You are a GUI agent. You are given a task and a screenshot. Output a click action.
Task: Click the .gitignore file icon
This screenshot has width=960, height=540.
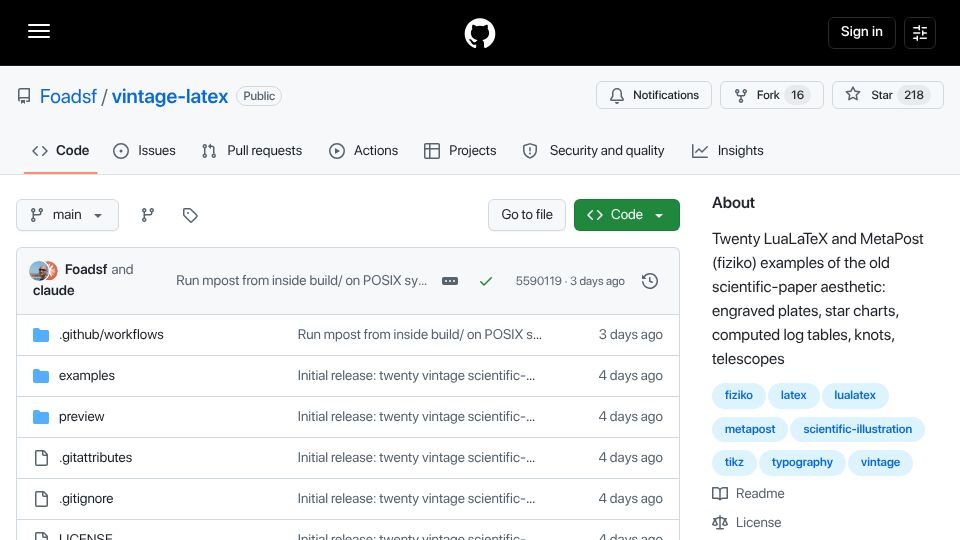[41, 499]
